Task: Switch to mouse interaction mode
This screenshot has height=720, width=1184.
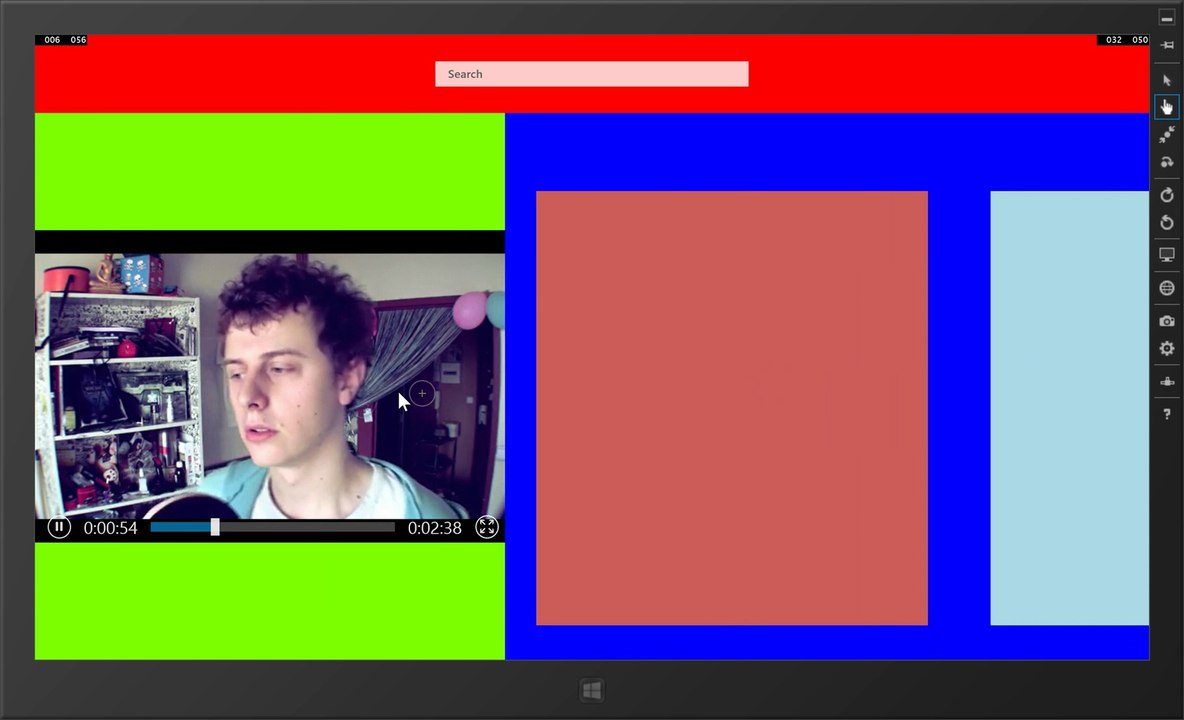Action: tap(1167, 80)
